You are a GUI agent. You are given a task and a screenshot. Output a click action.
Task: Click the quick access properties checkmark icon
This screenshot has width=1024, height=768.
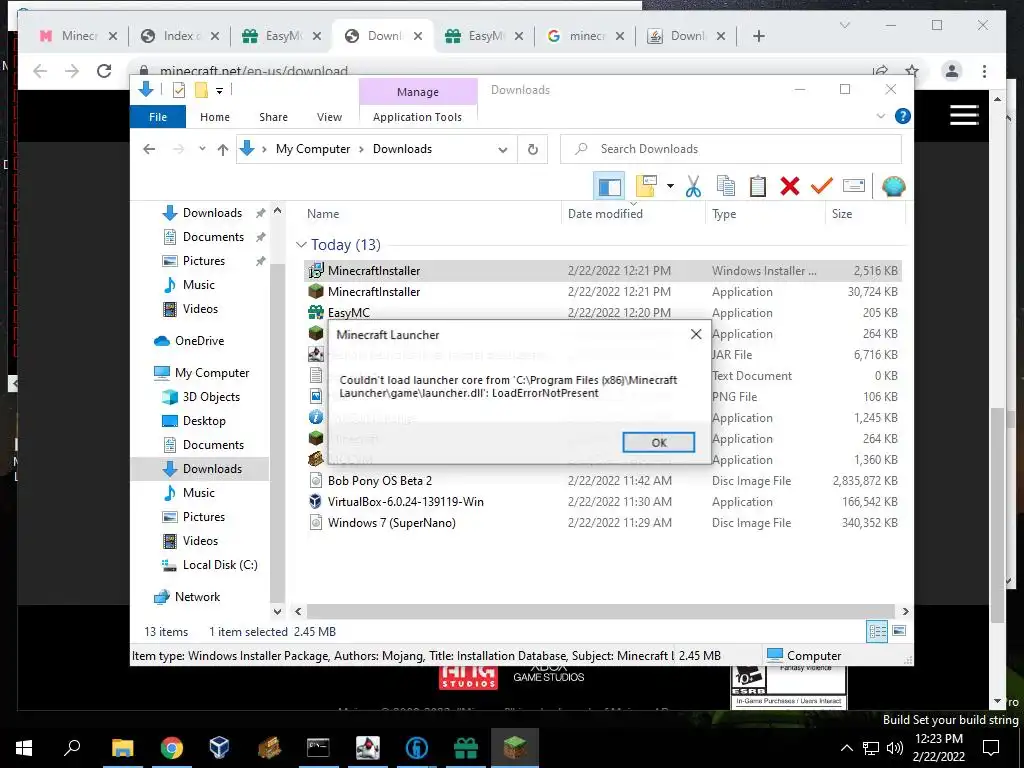coord(178,90)
